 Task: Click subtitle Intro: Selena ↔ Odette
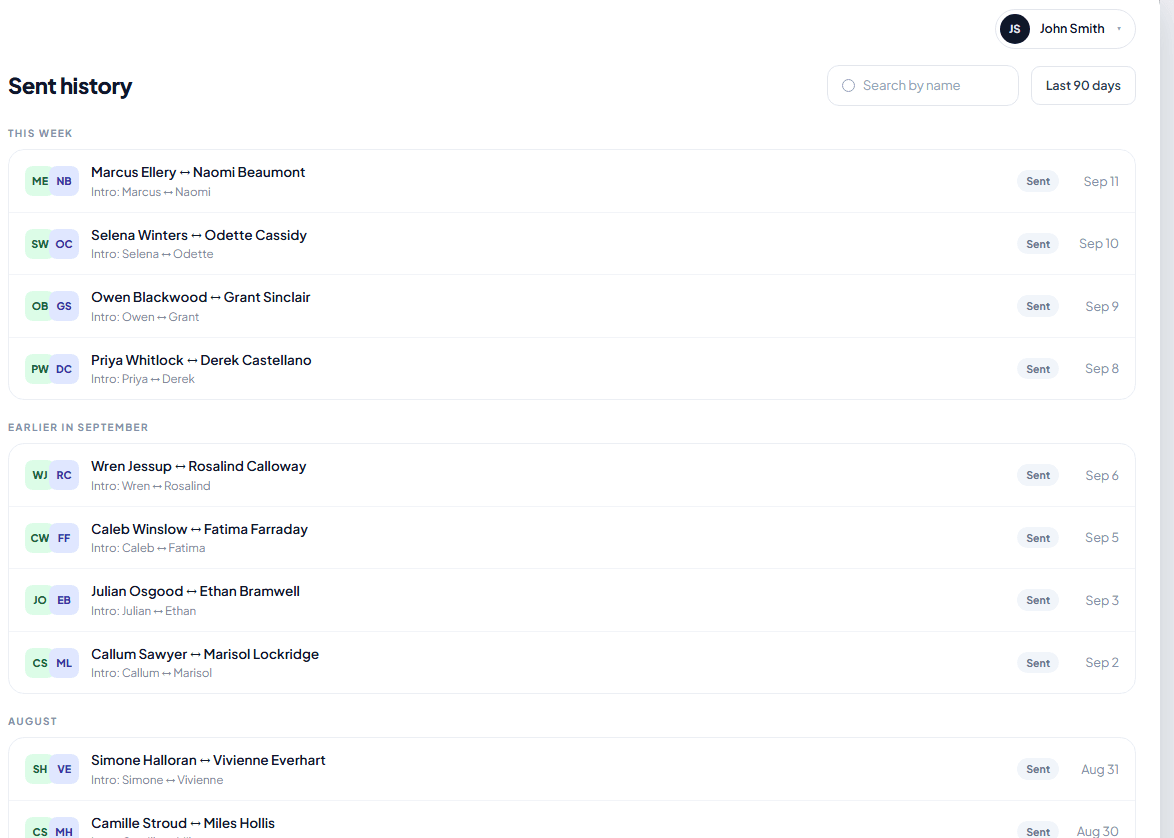click(152, 254)
